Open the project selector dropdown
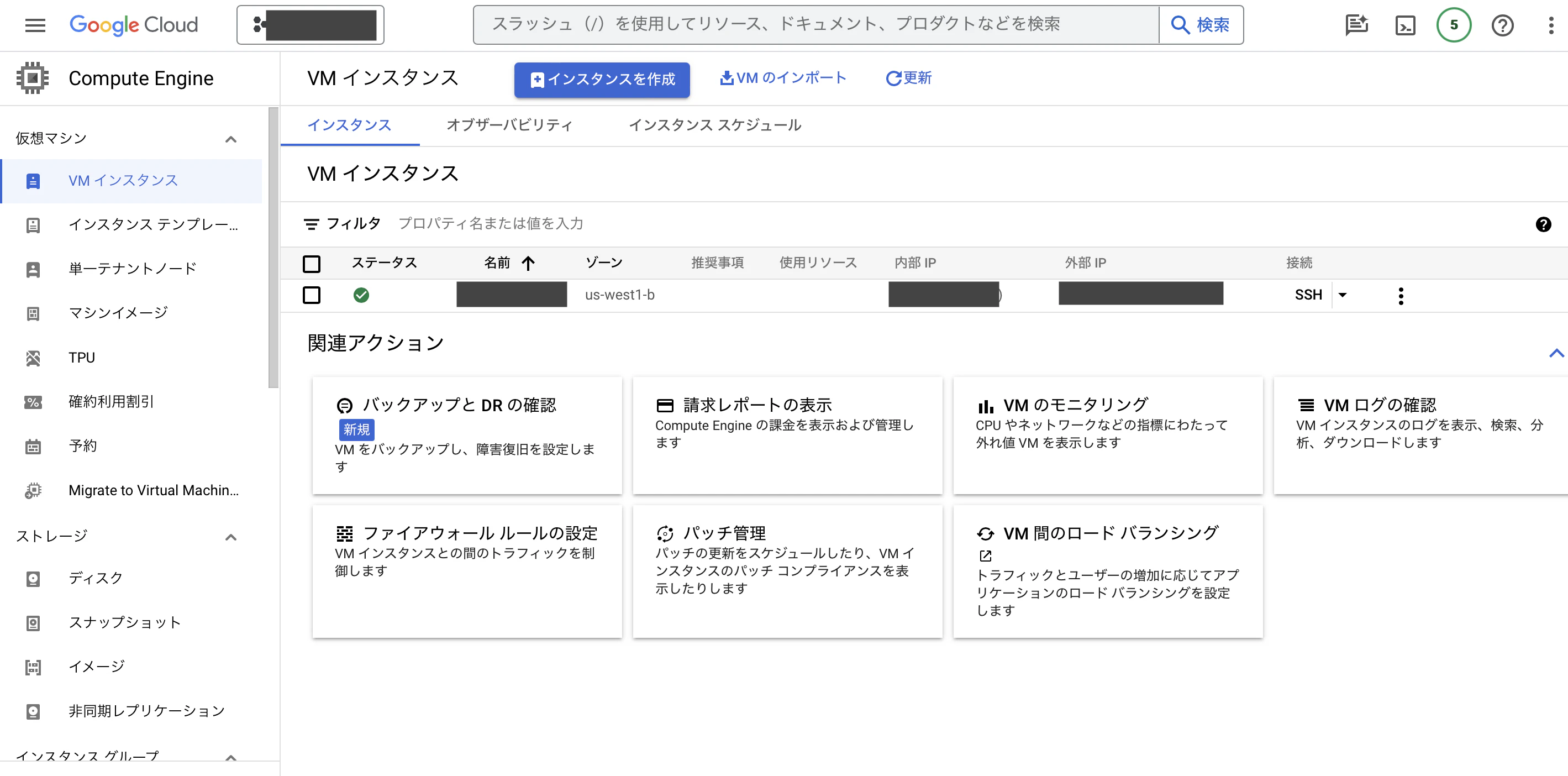 (311, 25)
